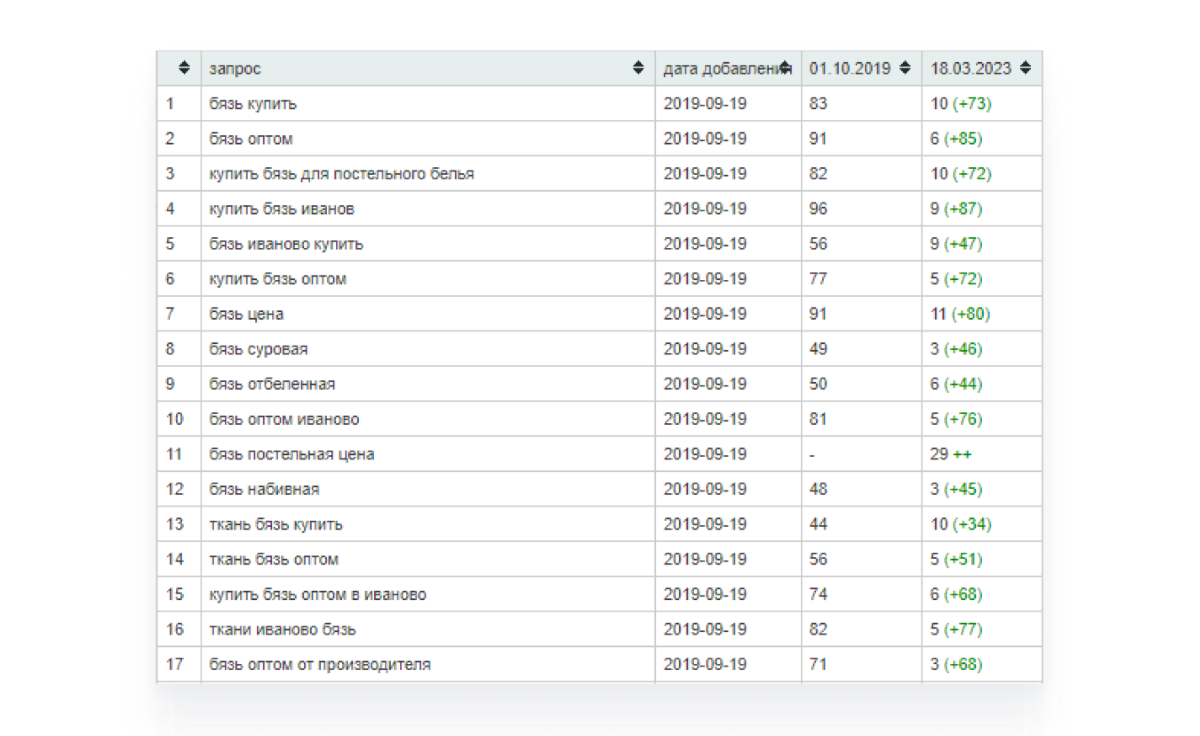Screen dimensions: 1200x736
Task: Select the запрос column header
Action: coord(428,68)
